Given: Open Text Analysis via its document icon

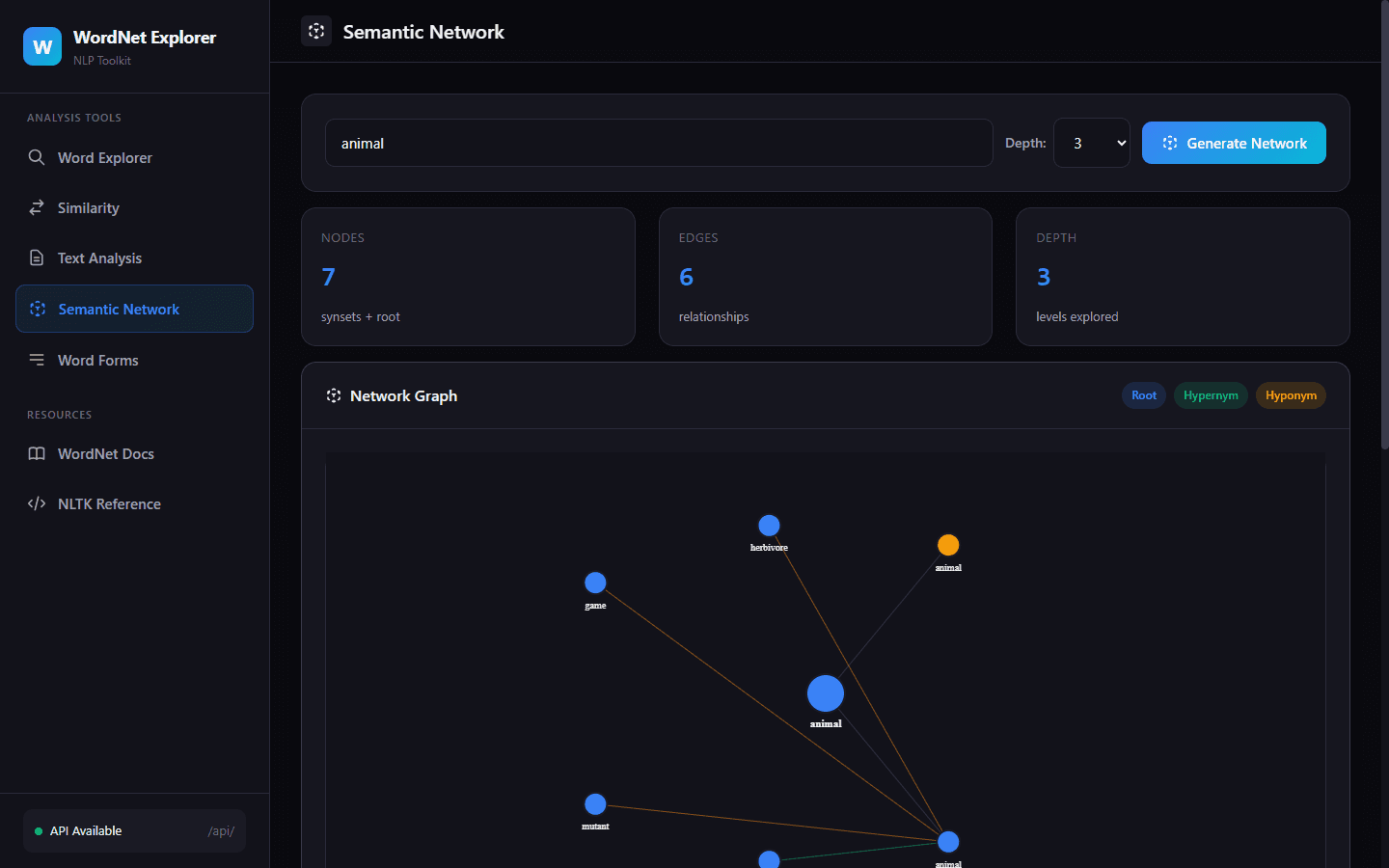Looking at the screenshot, I should (x=37, y=258).
